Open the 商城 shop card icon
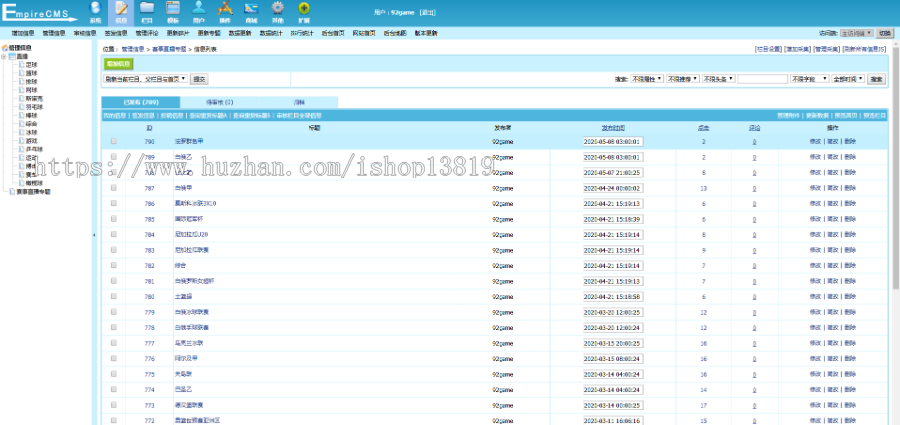 (251, 8)
